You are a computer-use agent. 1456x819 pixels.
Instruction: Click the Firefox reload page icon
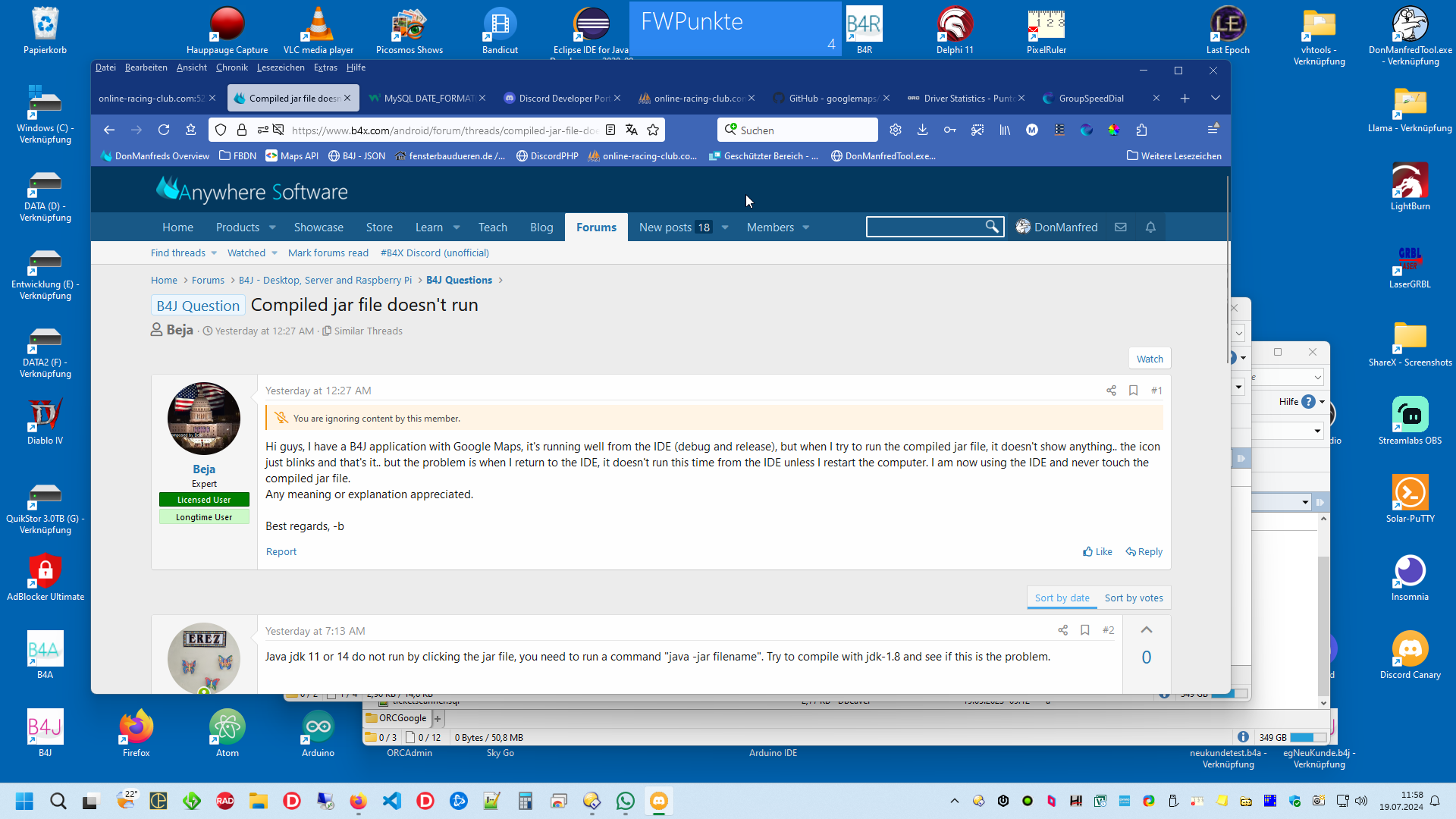pyautogui.click(x=163, y=130)
